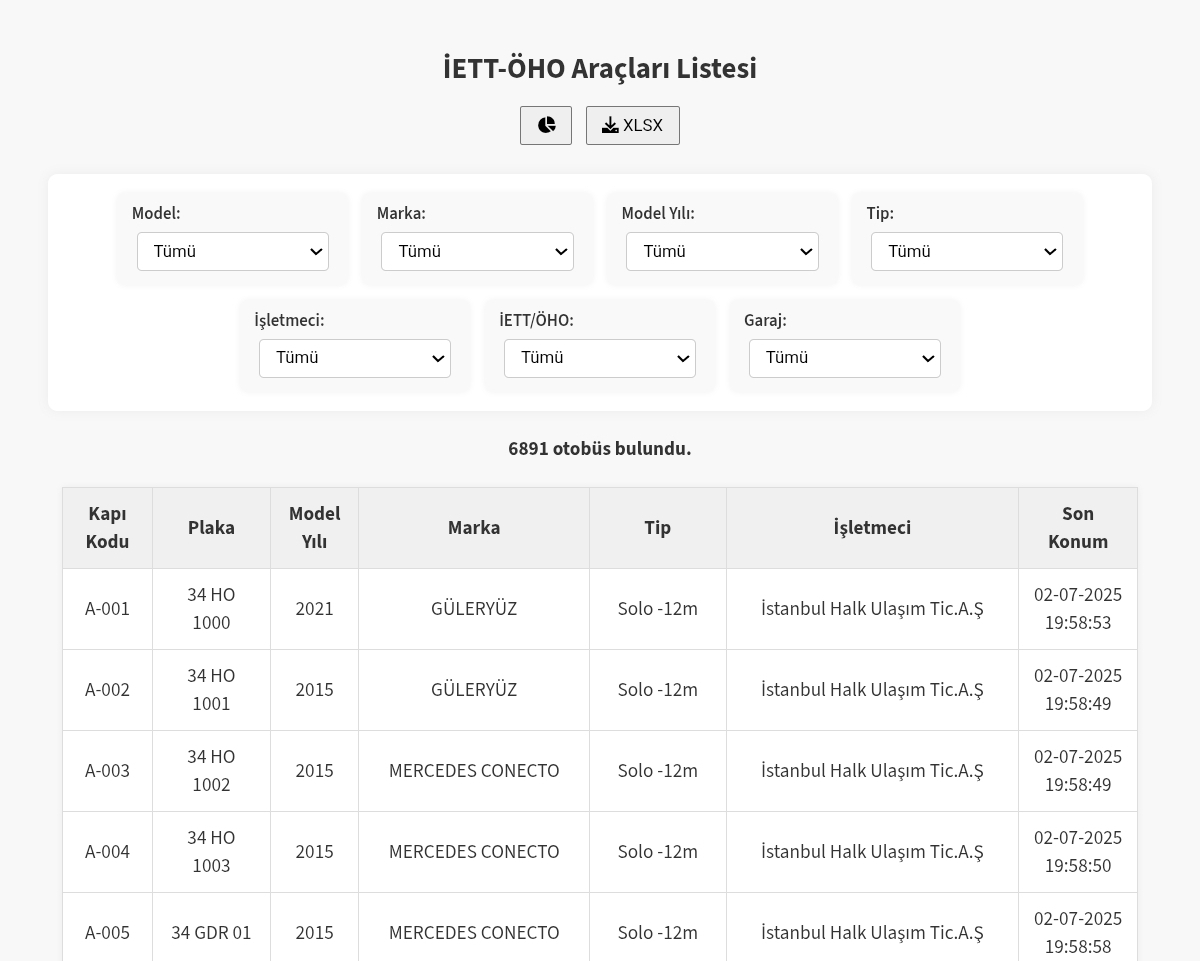The width and height of the screenshot is (1200, 961).
Task: Click timestamp 02-07-2025 19:58:53
Action: tap(1078, 609)
